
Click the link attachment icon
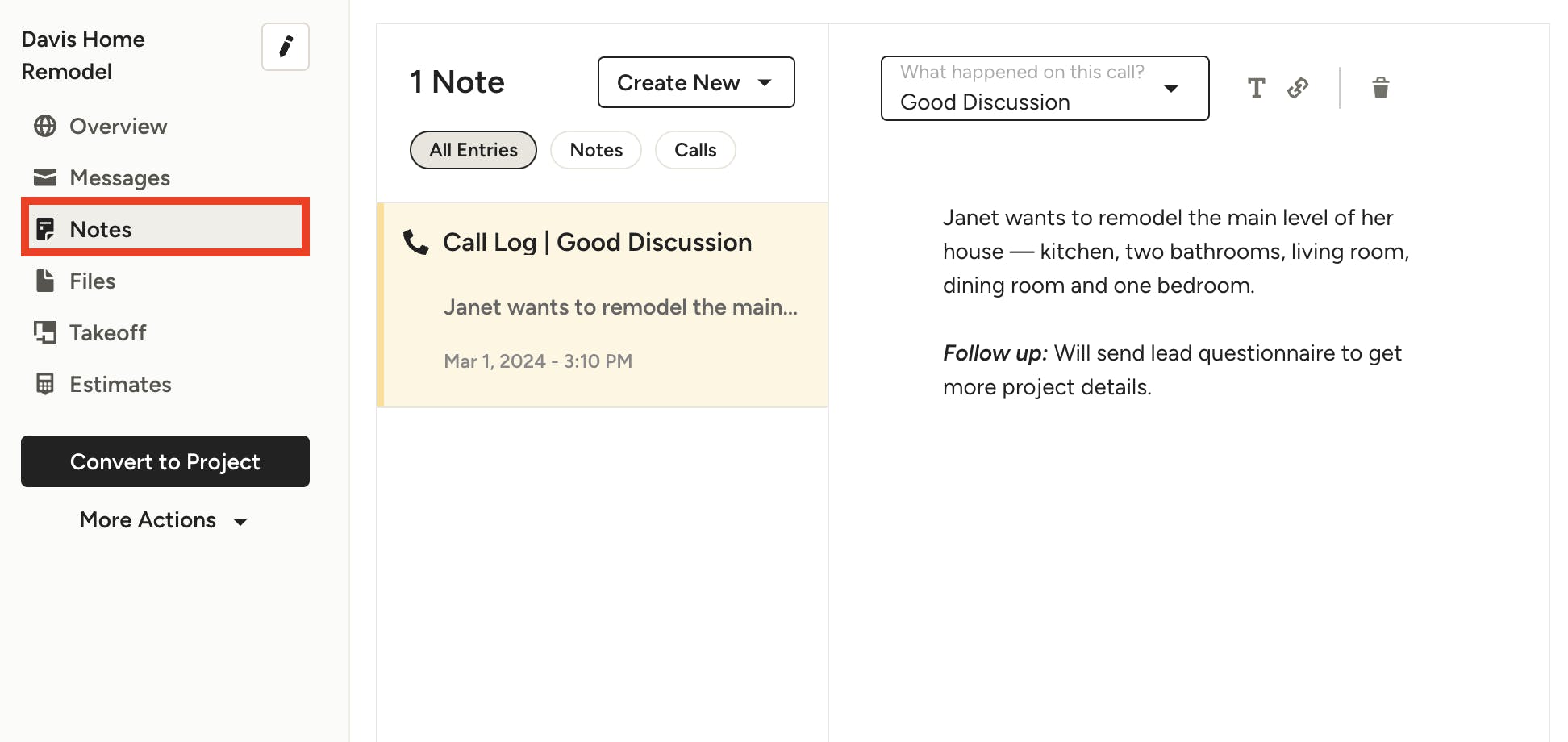(x=1298, y=88)
